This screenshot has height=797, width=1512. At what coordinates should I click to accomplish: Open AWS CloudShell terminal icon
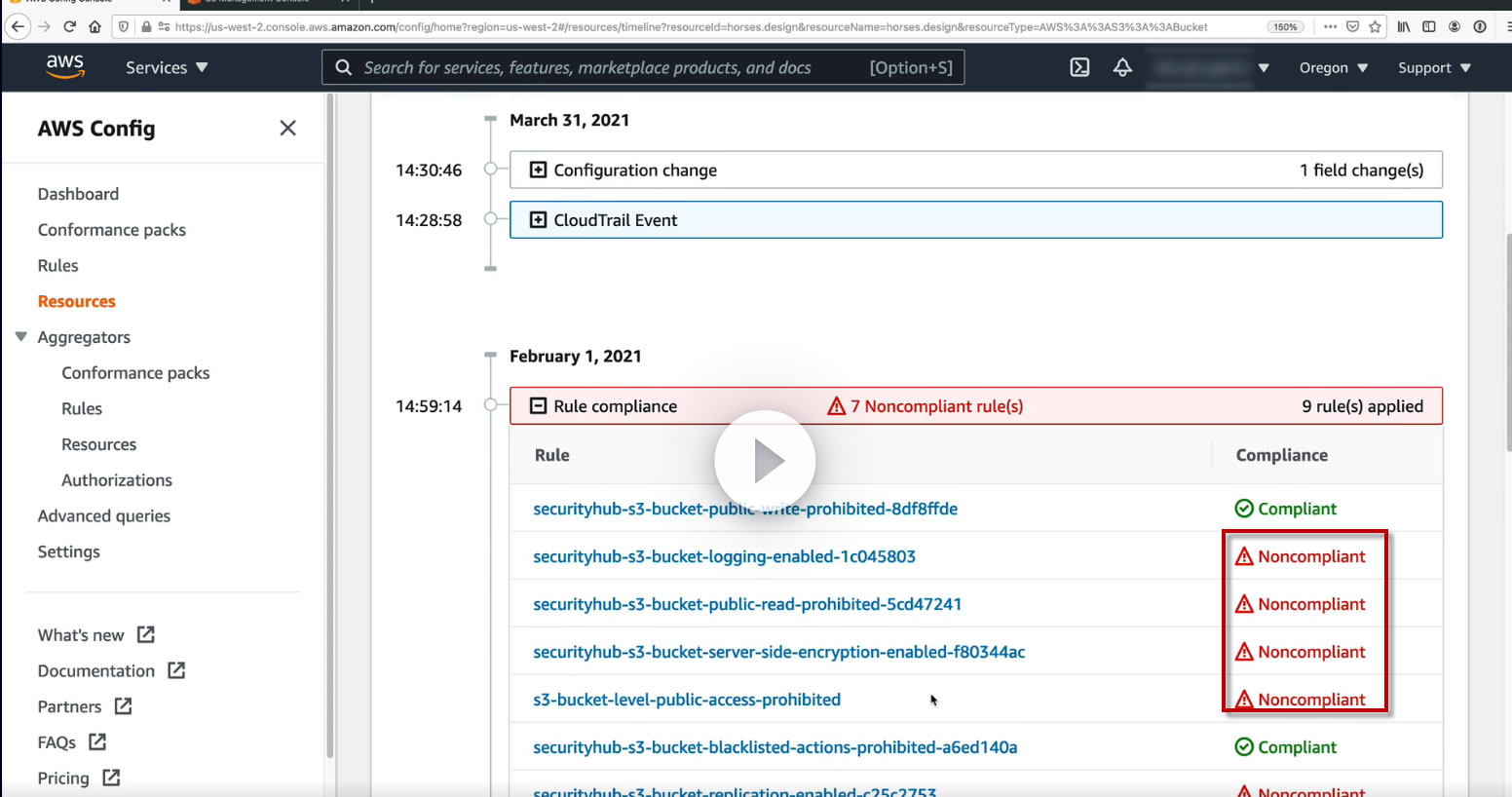(x=1079, y=67)
